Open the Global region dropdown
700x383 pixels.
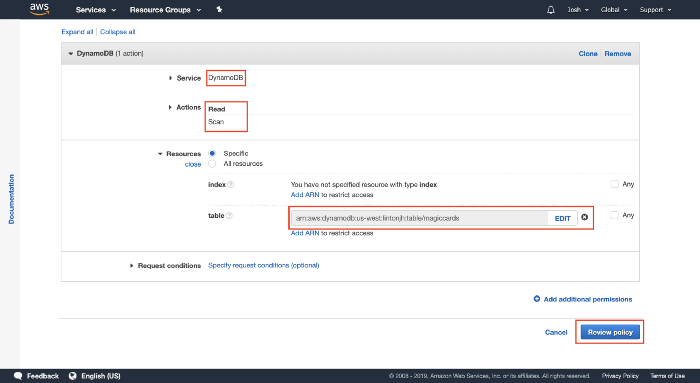click(x=614, y=10)
